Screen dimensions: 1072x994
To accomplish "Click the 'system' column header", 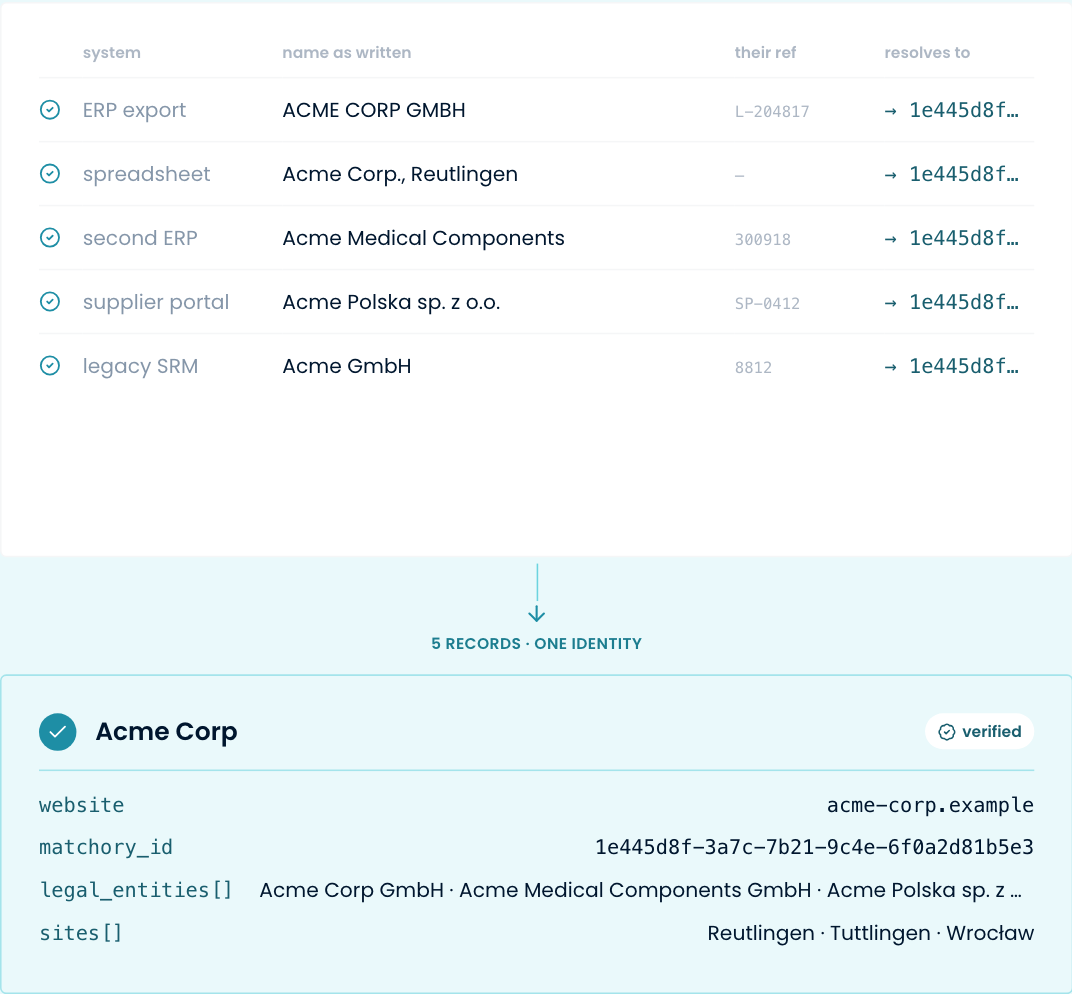I will coord(111,53).
